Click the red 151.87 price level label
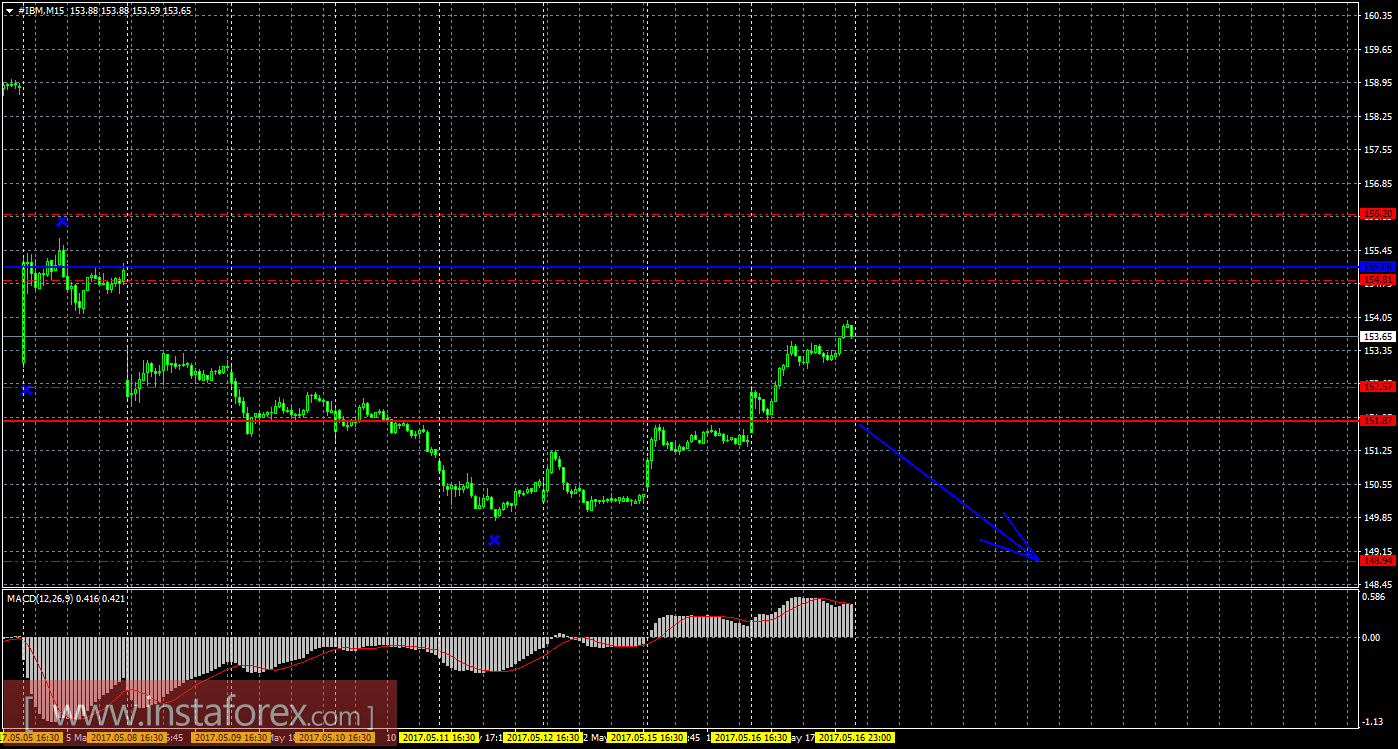 point(1379,420)
